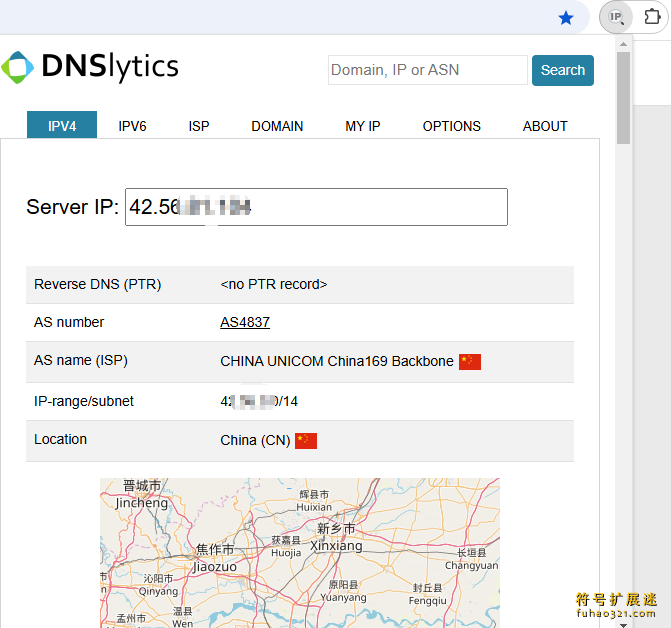Open the DOMAIN tab
Viewport: 671px width, 628px height.
pos(277,126)
